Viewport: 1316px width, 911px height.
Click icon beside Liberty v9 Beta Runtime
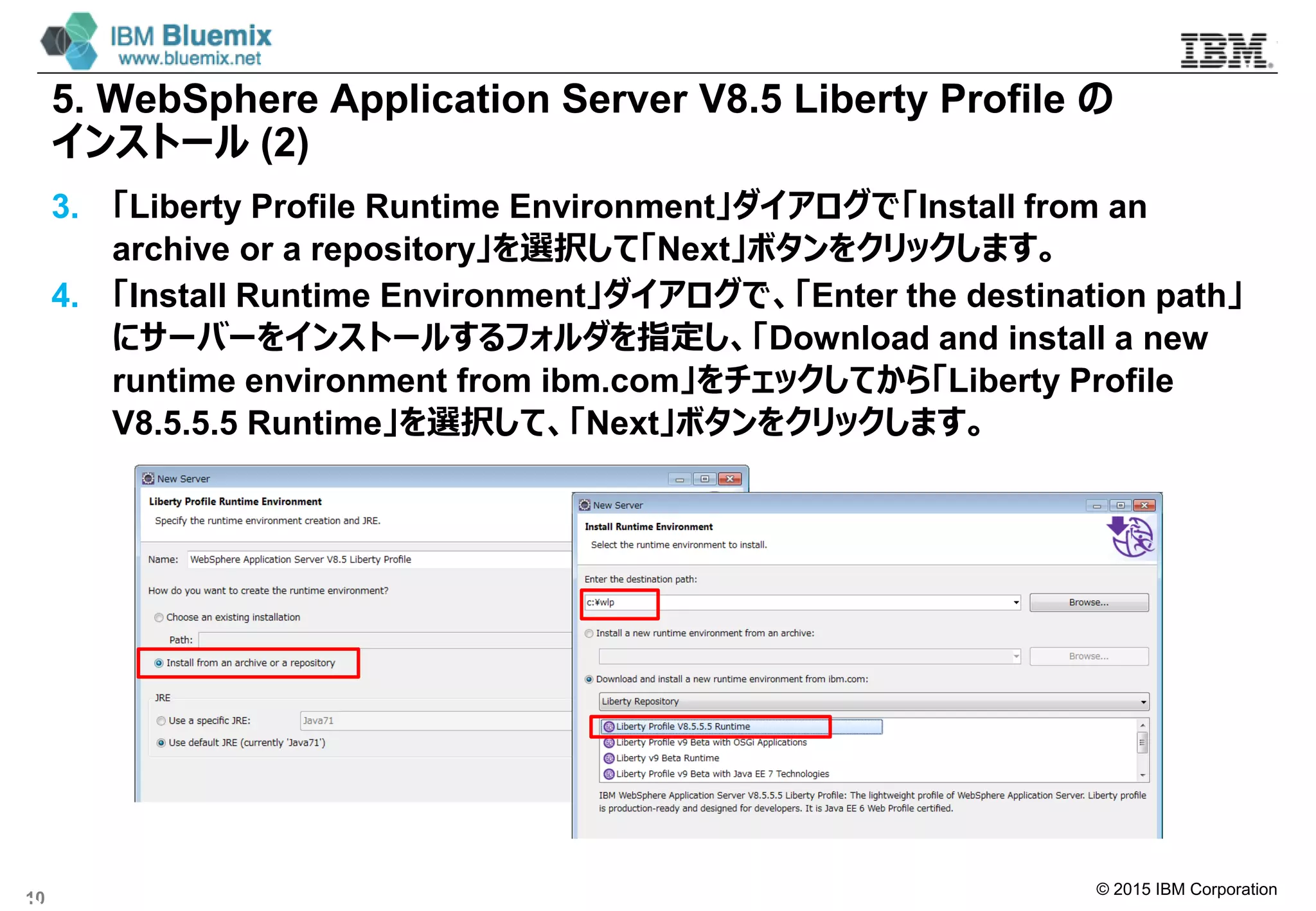click(x=609, y=758)
